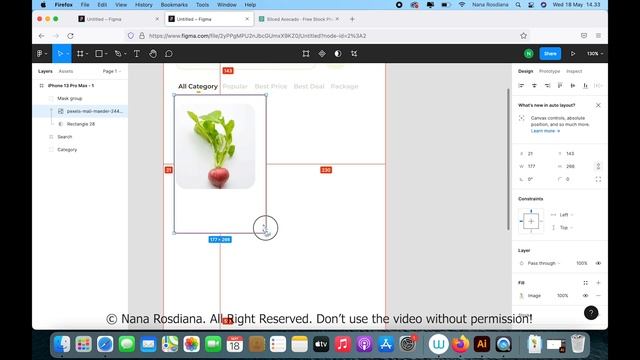Open the Help question mark button
The width and height of the screenshot is (640, 360).
tap(591, 313)
